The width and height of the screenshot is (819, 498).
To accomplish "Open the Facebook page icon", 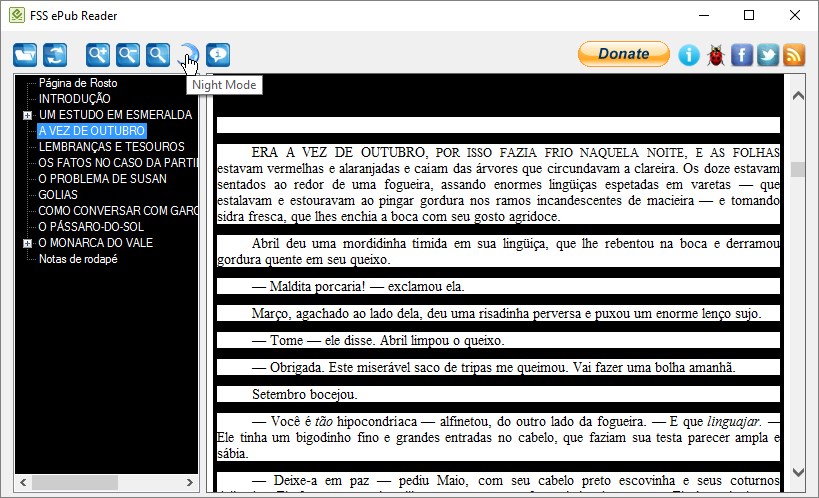I will pos(742,55).
